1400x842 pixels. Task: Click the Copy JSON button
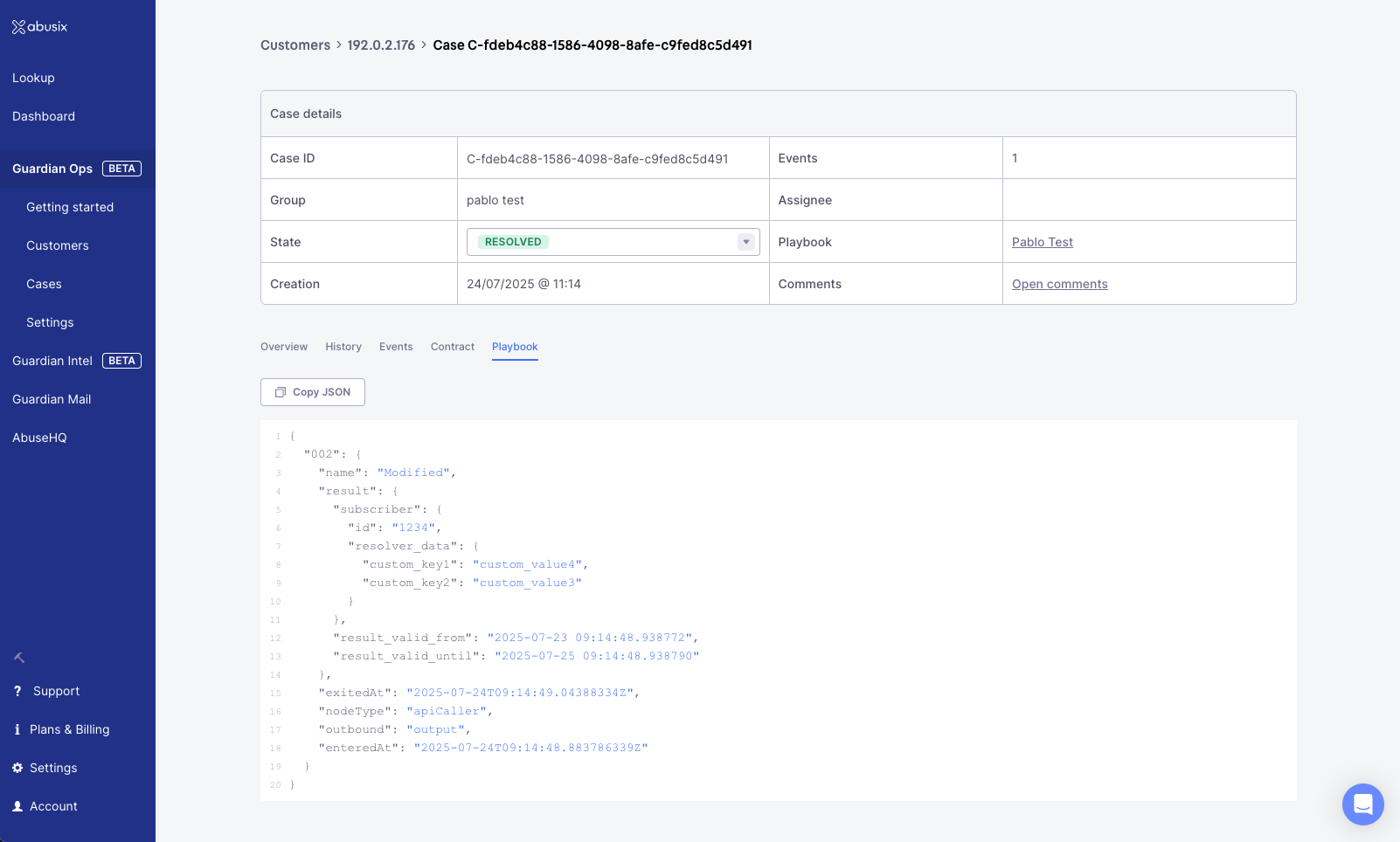tap(313, 392)
